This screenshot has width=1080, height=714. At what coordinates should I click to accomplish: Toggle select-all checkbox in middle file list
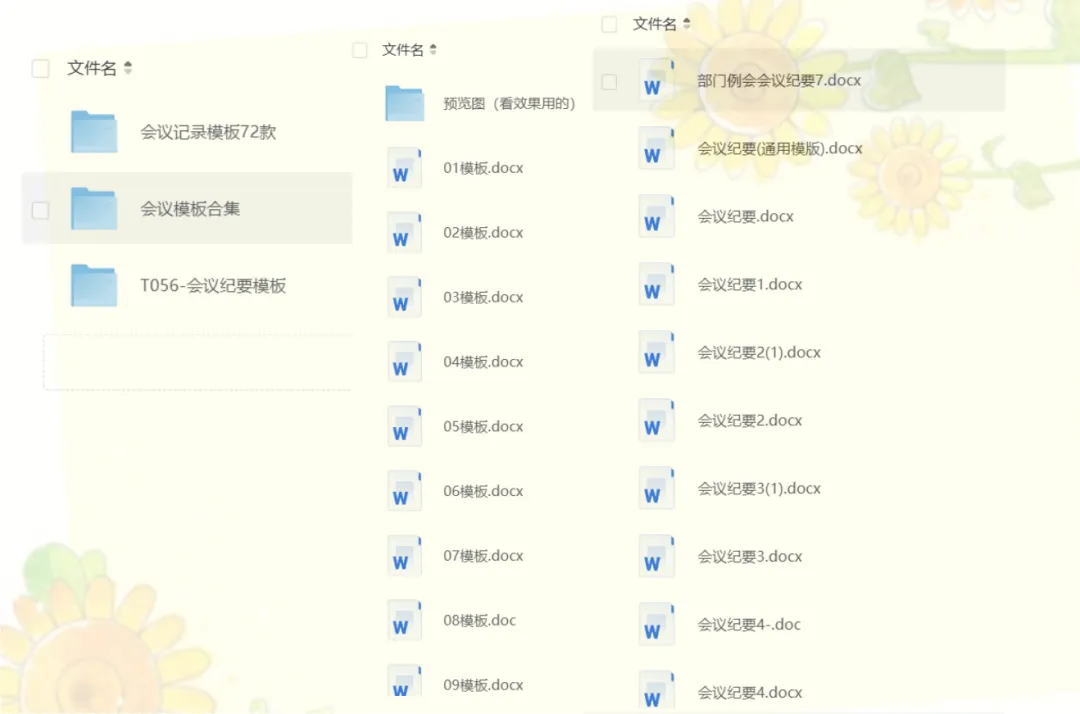point(360,50)
